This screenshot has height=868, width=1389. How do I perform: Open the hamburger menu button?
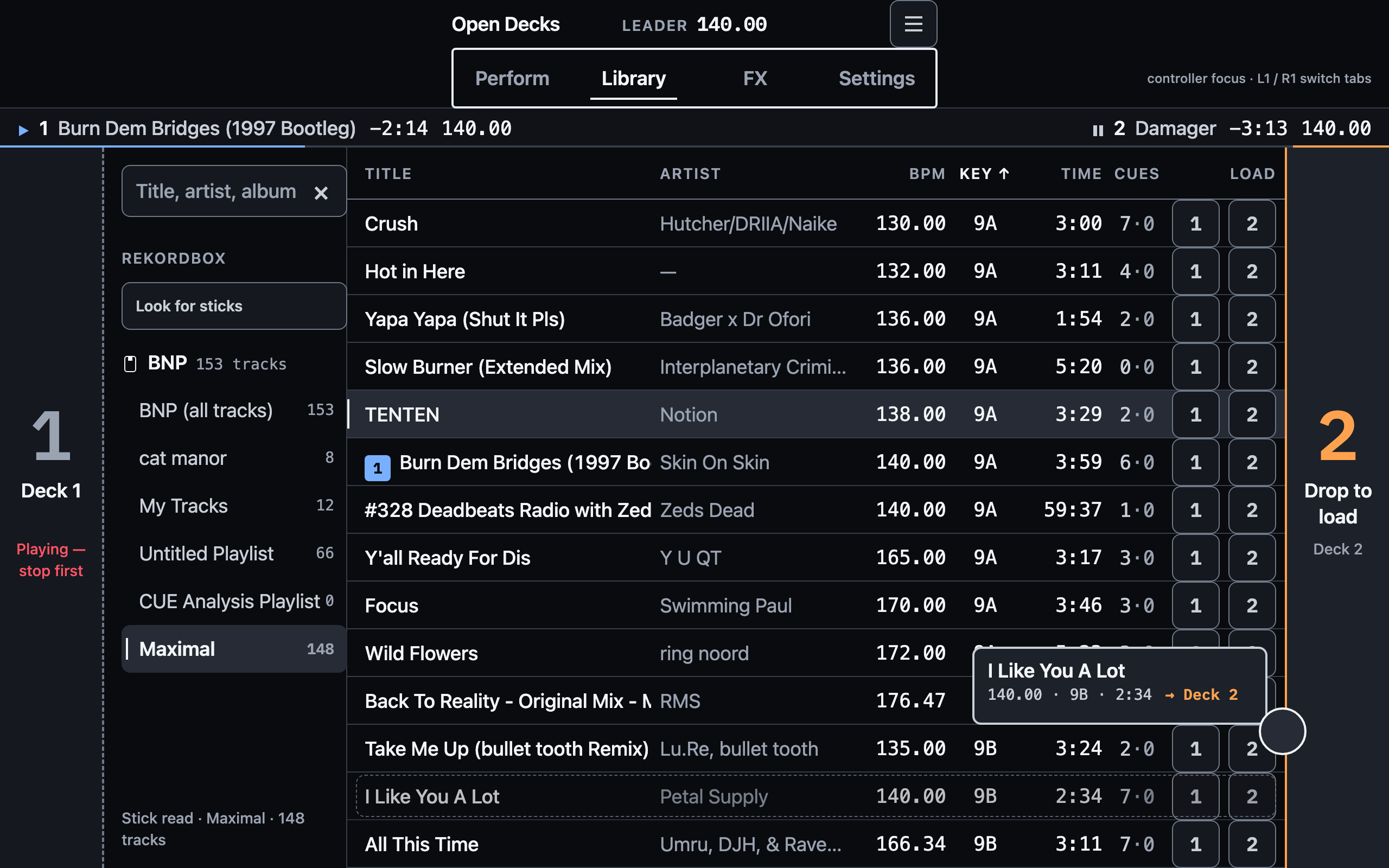tap(913, 24)
